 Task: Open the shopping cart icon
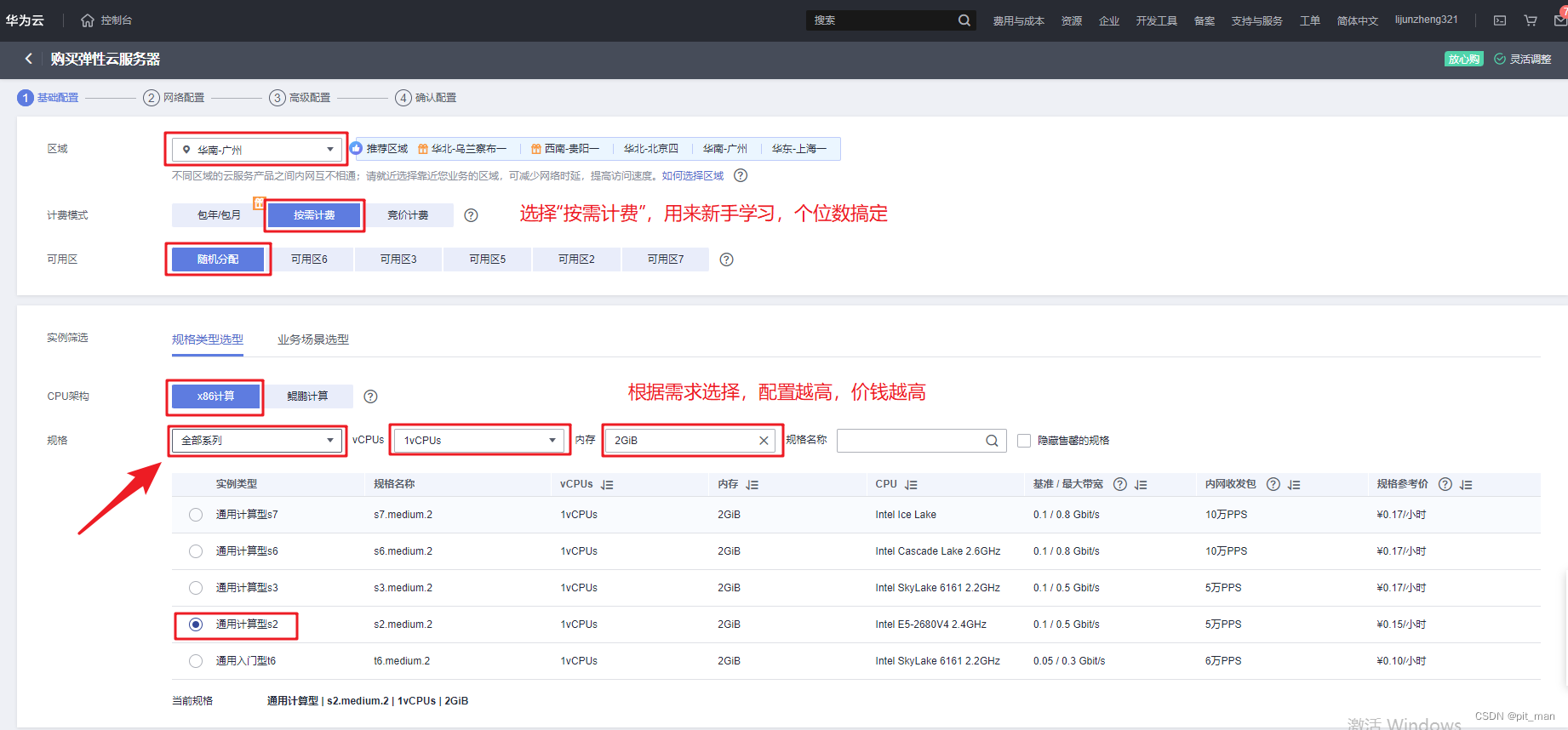(x=1531, y=20)
